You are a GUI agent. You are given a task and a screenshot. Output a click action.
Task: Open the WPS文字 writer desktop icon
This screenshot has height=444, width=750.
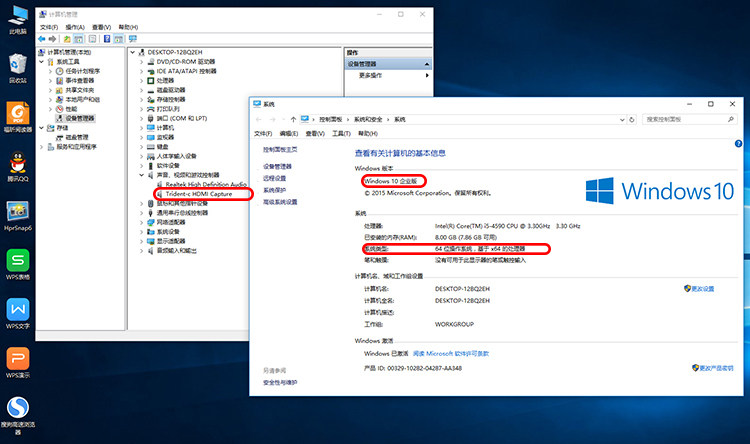pyautogui.click(x=18, y=314)
